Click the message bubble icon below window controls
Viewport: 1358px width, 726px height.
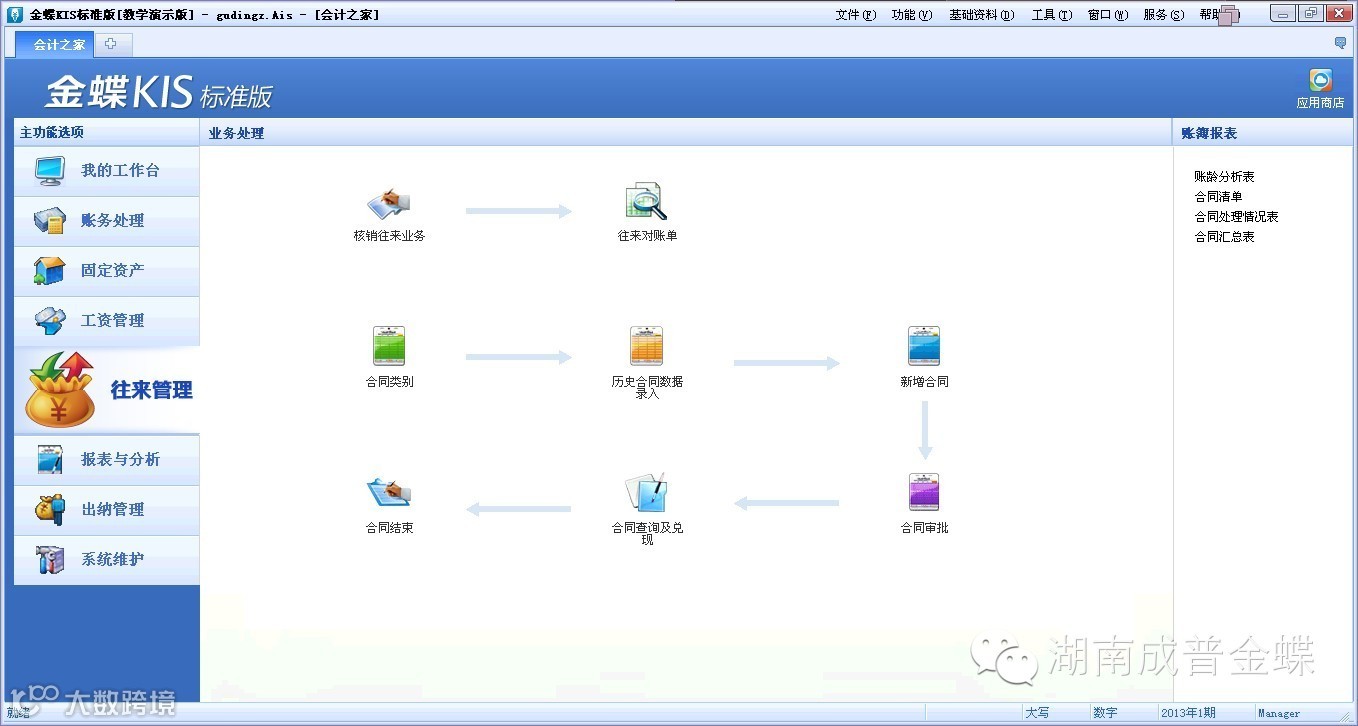[x=1340, y=43]
